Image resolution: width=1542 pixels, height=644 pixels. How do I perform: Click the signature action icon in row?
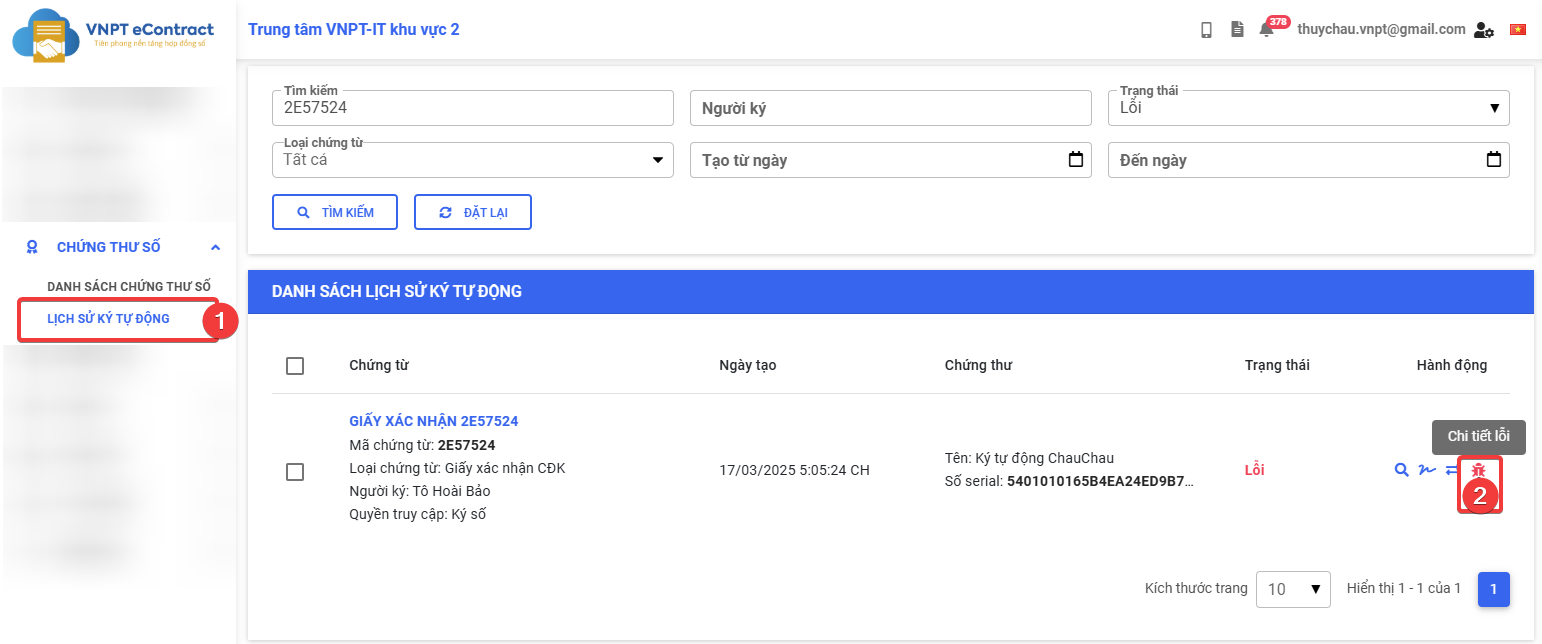[1427, 469]
